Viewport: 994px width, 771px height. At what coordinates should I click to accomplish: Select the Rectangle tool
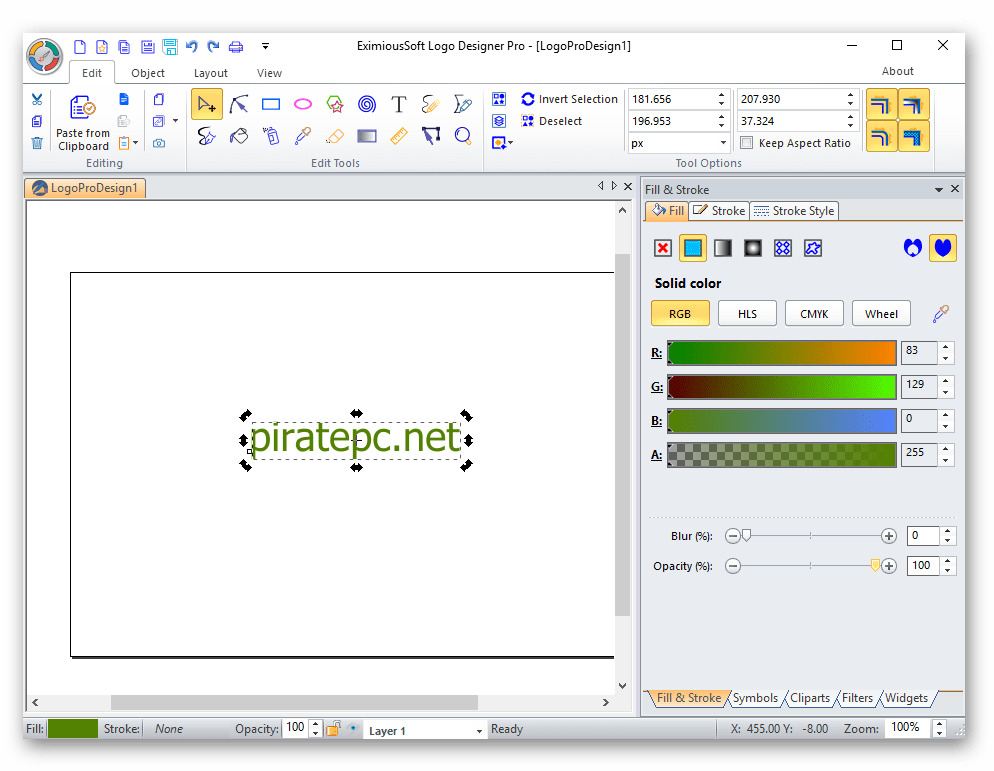click(x=271, y=104)
